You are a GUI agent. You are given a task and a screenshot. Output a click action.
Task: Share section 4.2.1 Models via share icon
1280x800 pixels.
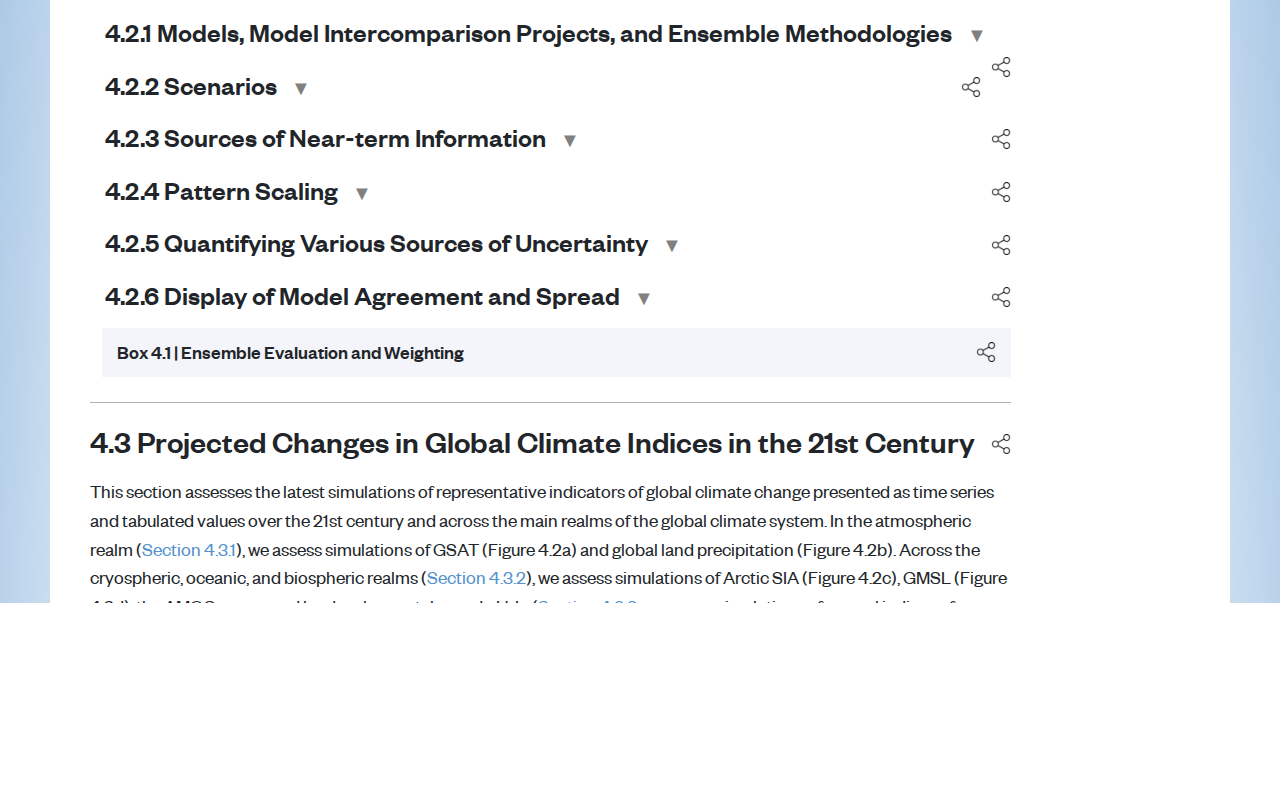[x=1001, y=67]
